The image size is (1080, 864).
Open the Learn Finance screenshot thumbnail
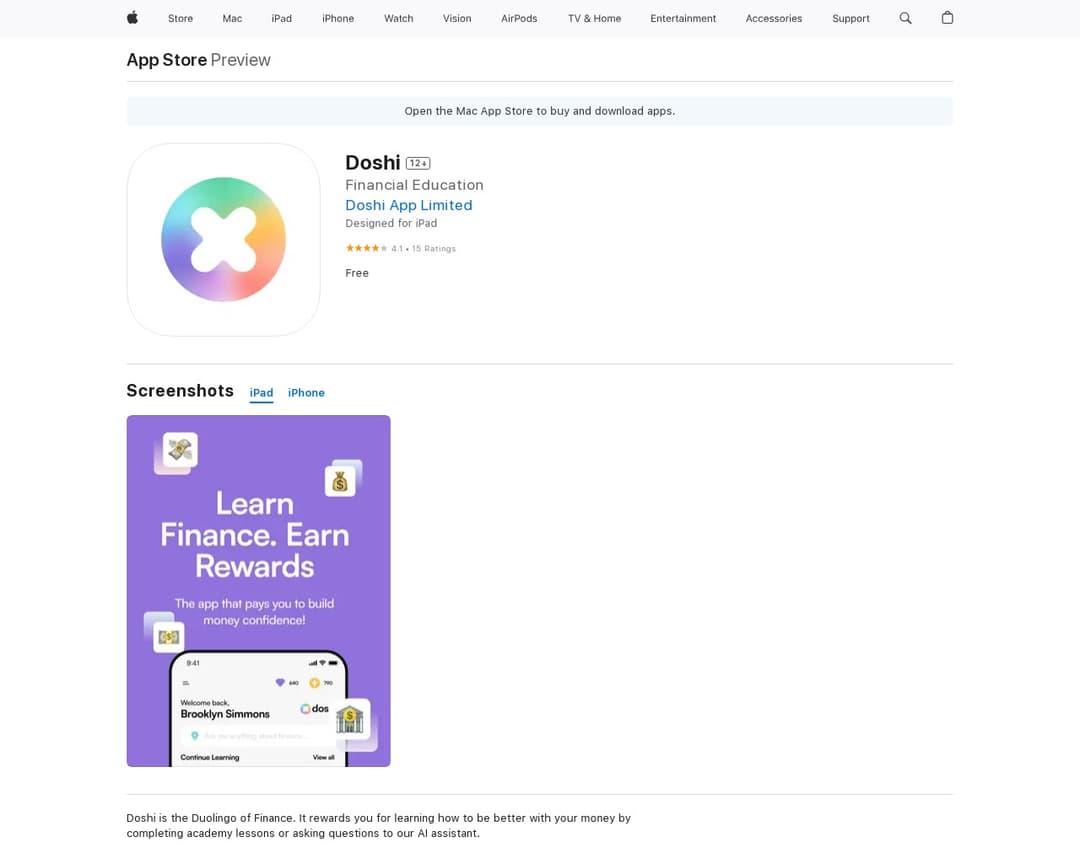tap(258, 590)
